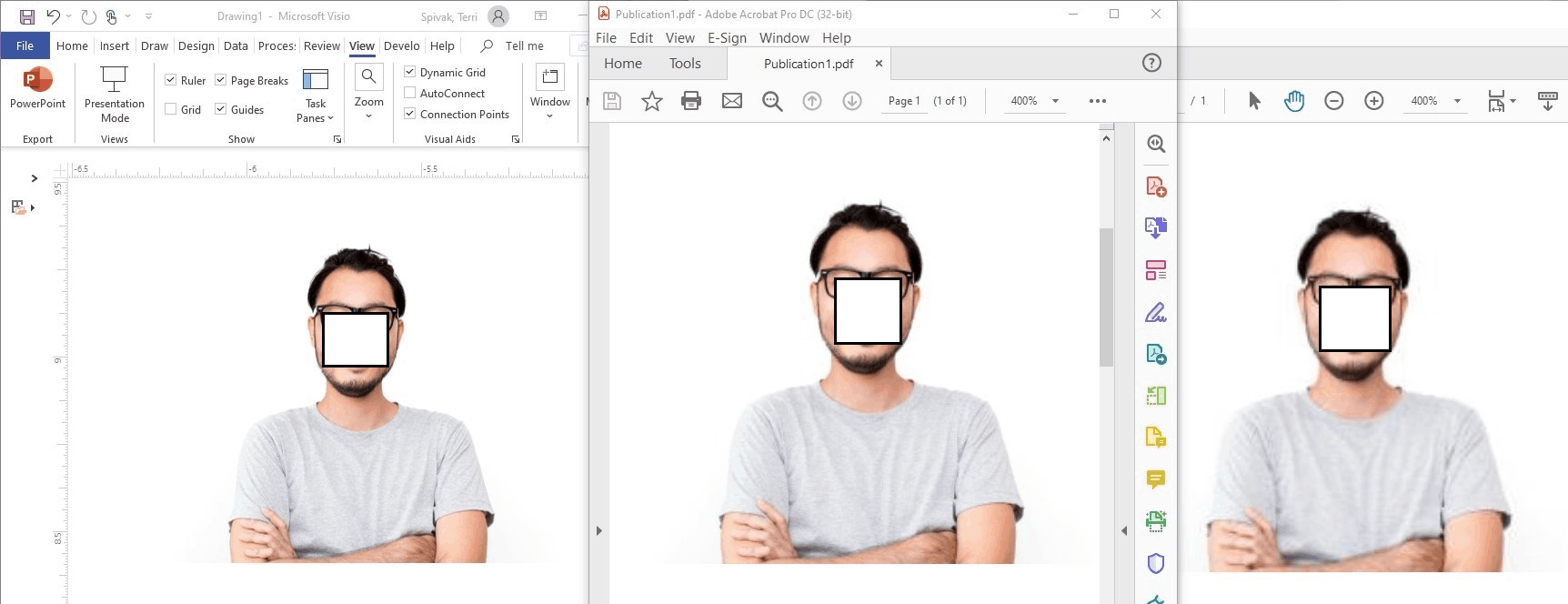The height and width of the screenshot is (604, 1568).
Task: Expand Acrobat left navigation pane arrow
Action: click(599, 530)
